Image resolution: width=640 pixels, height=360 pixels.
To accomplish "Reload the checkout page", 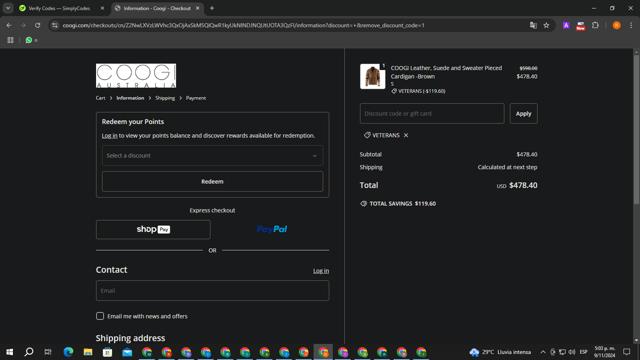I will [x=37, y=25].
